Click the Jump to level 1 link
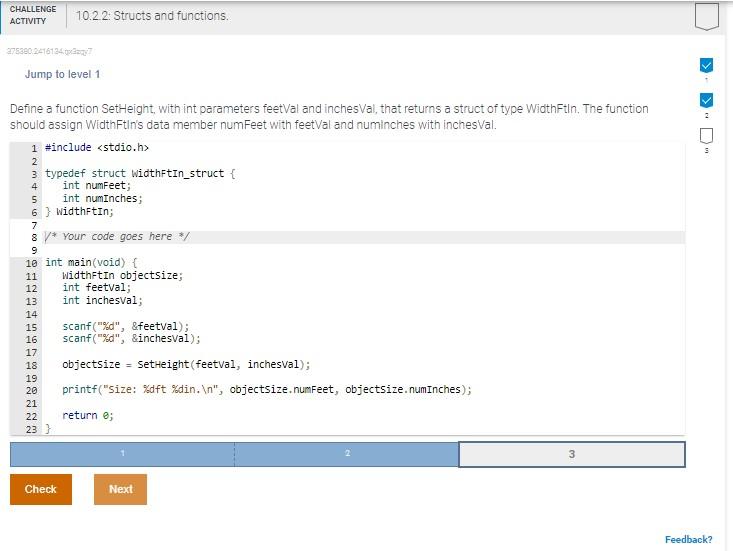 62,74
